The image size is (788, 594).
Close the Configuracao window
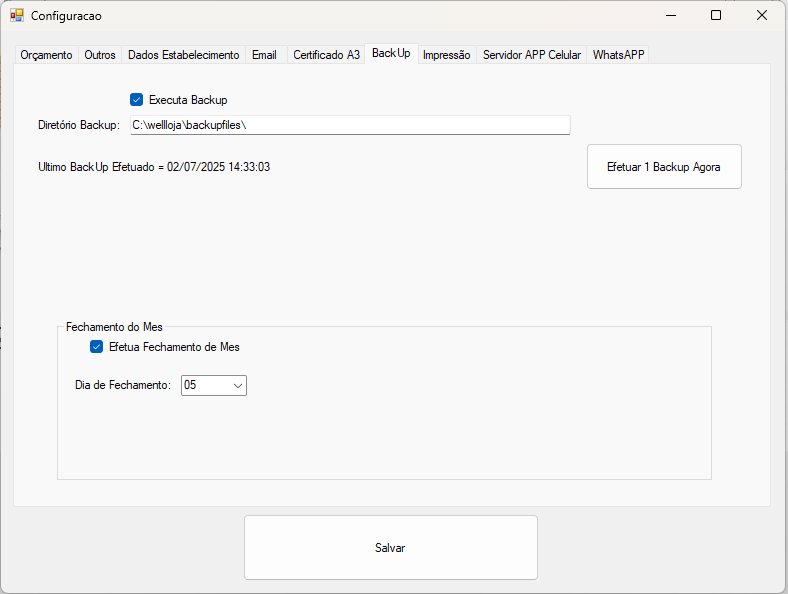762,16
